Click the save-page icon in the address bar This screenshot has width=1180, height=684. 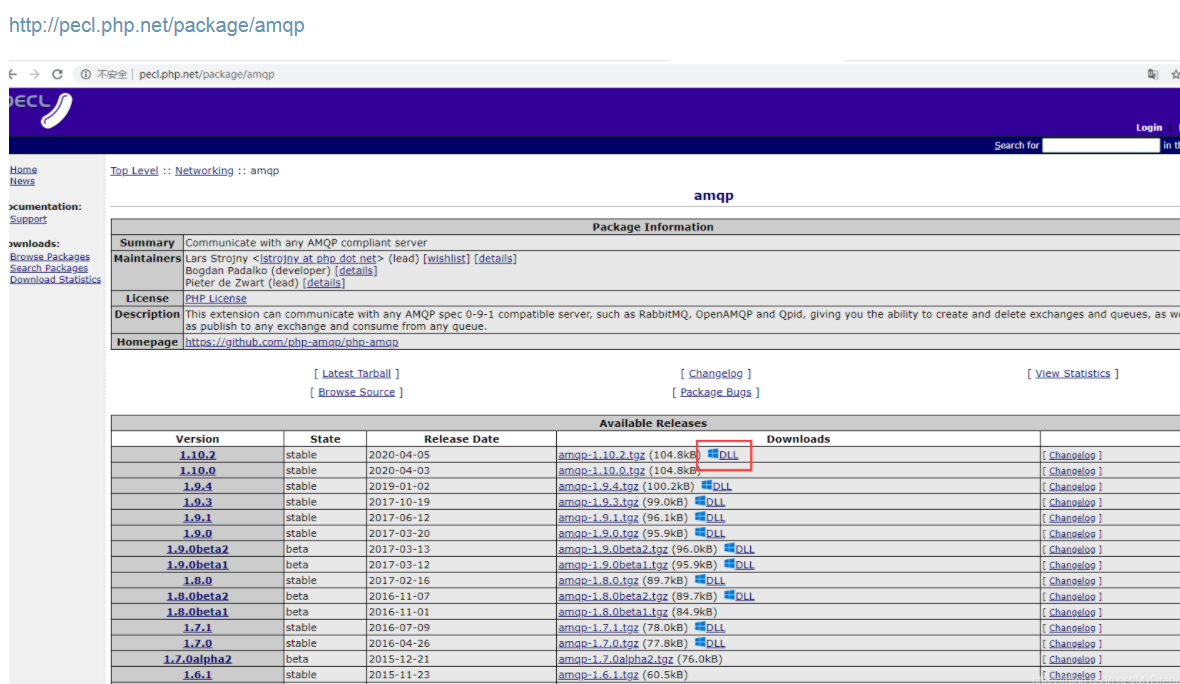tap(1151, 73)
